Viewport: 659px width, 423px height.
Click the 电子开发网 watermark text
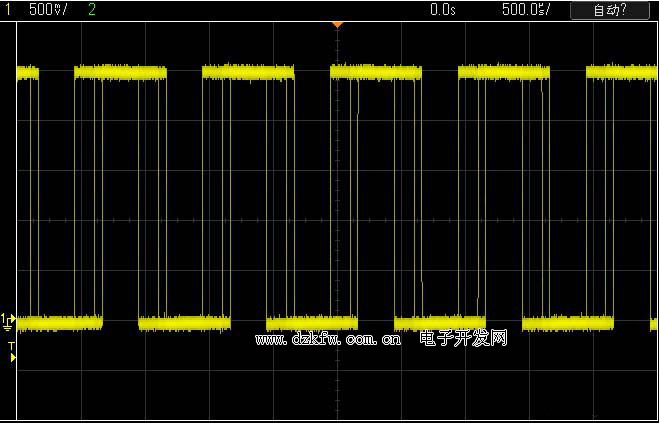(464, 339)
